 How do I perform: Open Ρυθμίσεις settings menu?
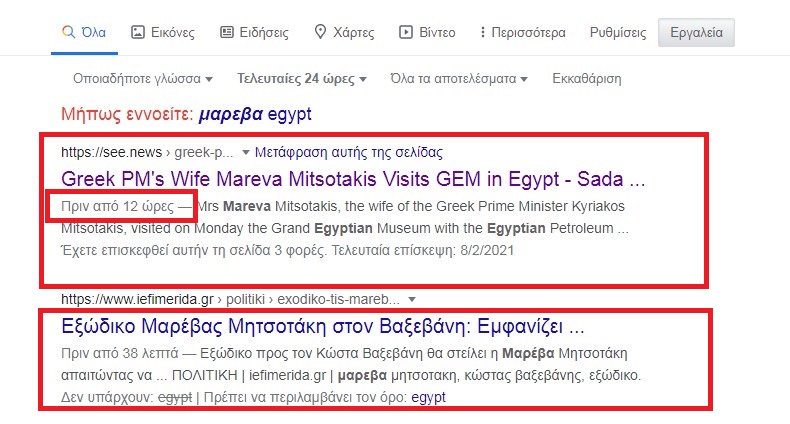(618, 33)
